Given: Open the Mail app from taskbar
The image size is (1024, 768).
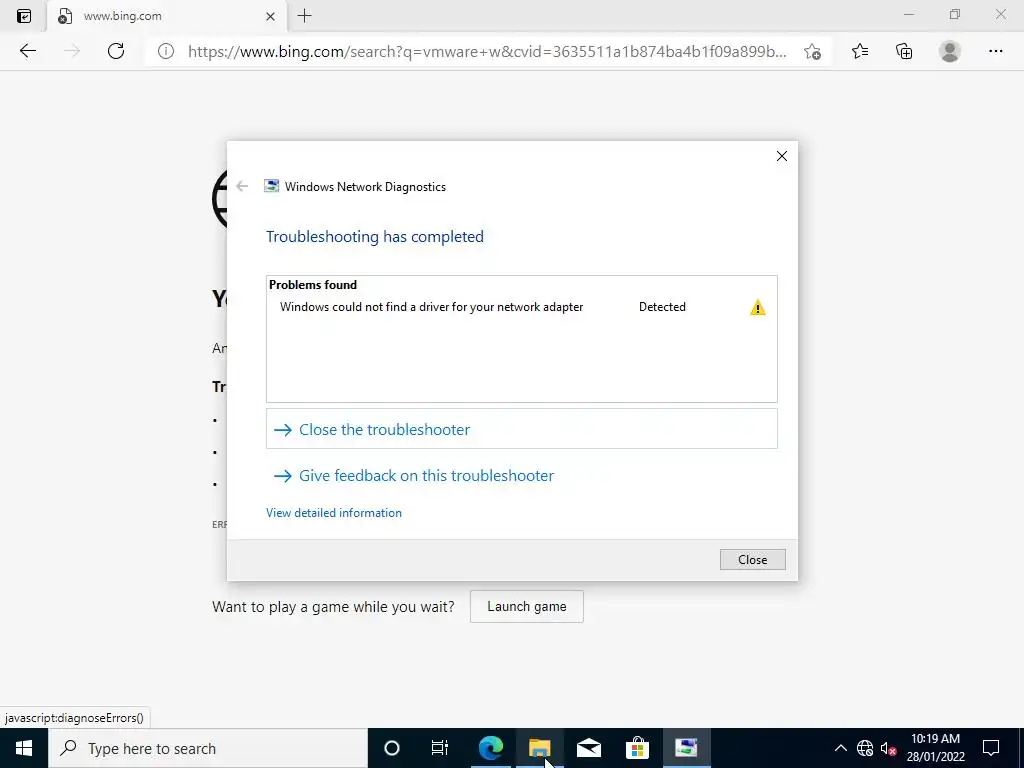Looking at the screenshot, I should coord(588,748).
